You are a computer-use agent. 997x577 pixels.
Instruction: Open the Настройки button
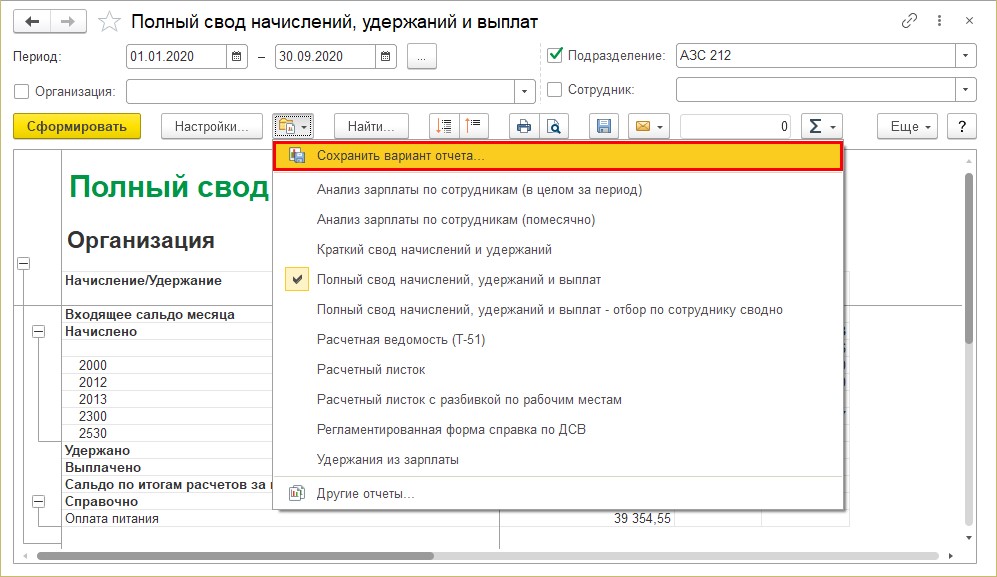coord(212,127)
